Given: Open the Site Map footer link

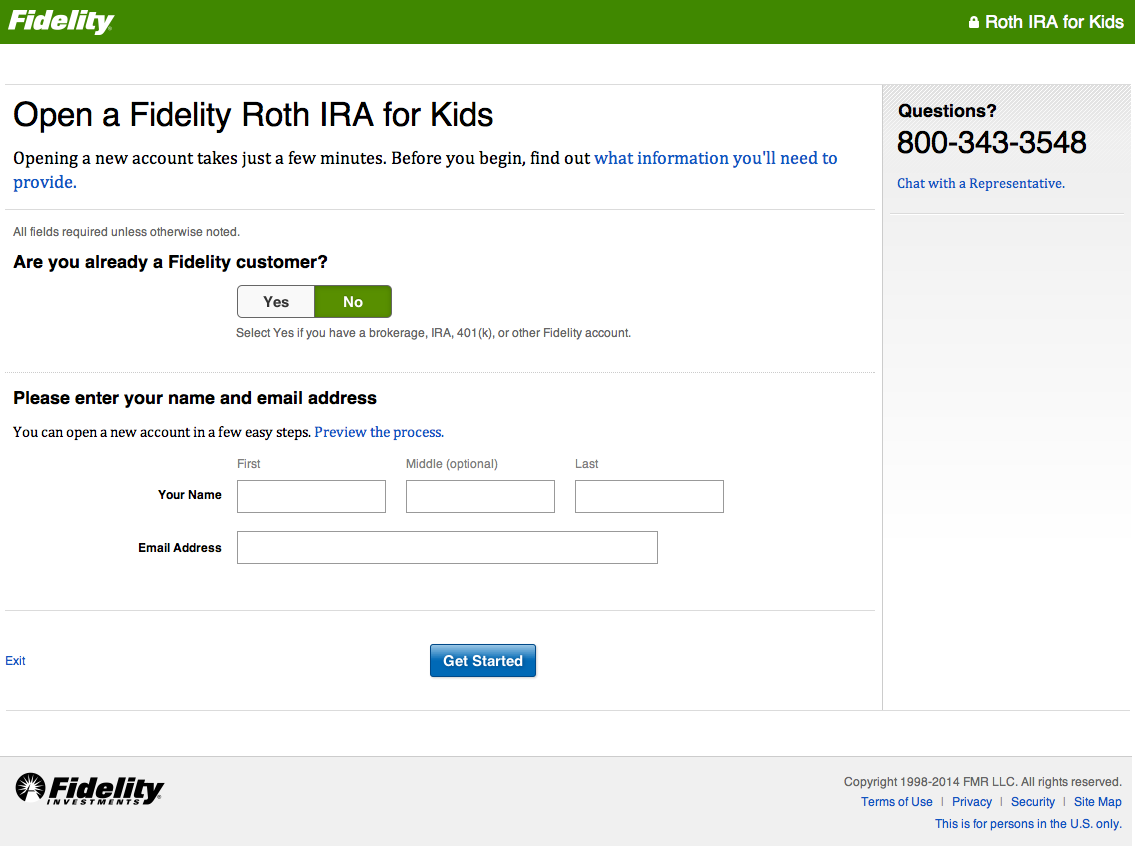Looking at the screenshot, I should [1097, 802].
